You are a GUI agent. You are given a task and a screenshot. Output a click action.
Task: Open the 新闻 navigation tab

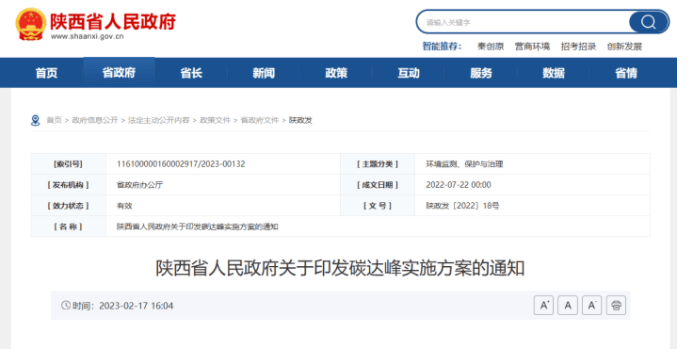264,73
